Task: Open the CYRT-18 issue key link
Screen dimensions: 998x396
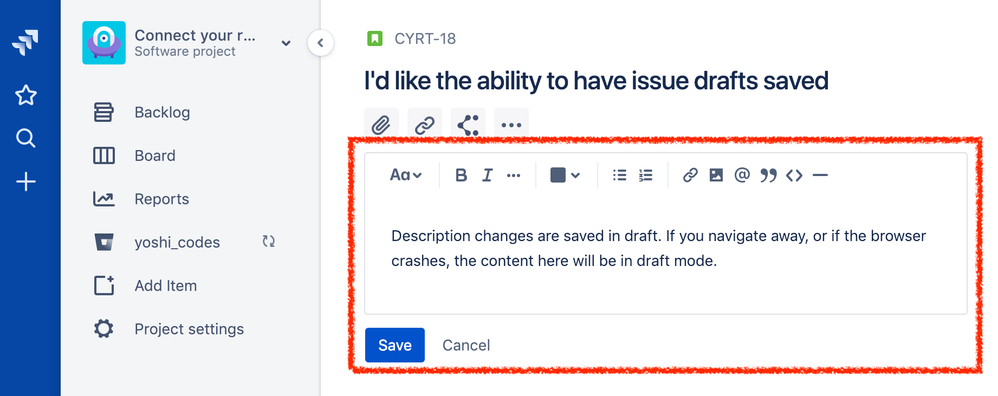Action: pos(425,39)
